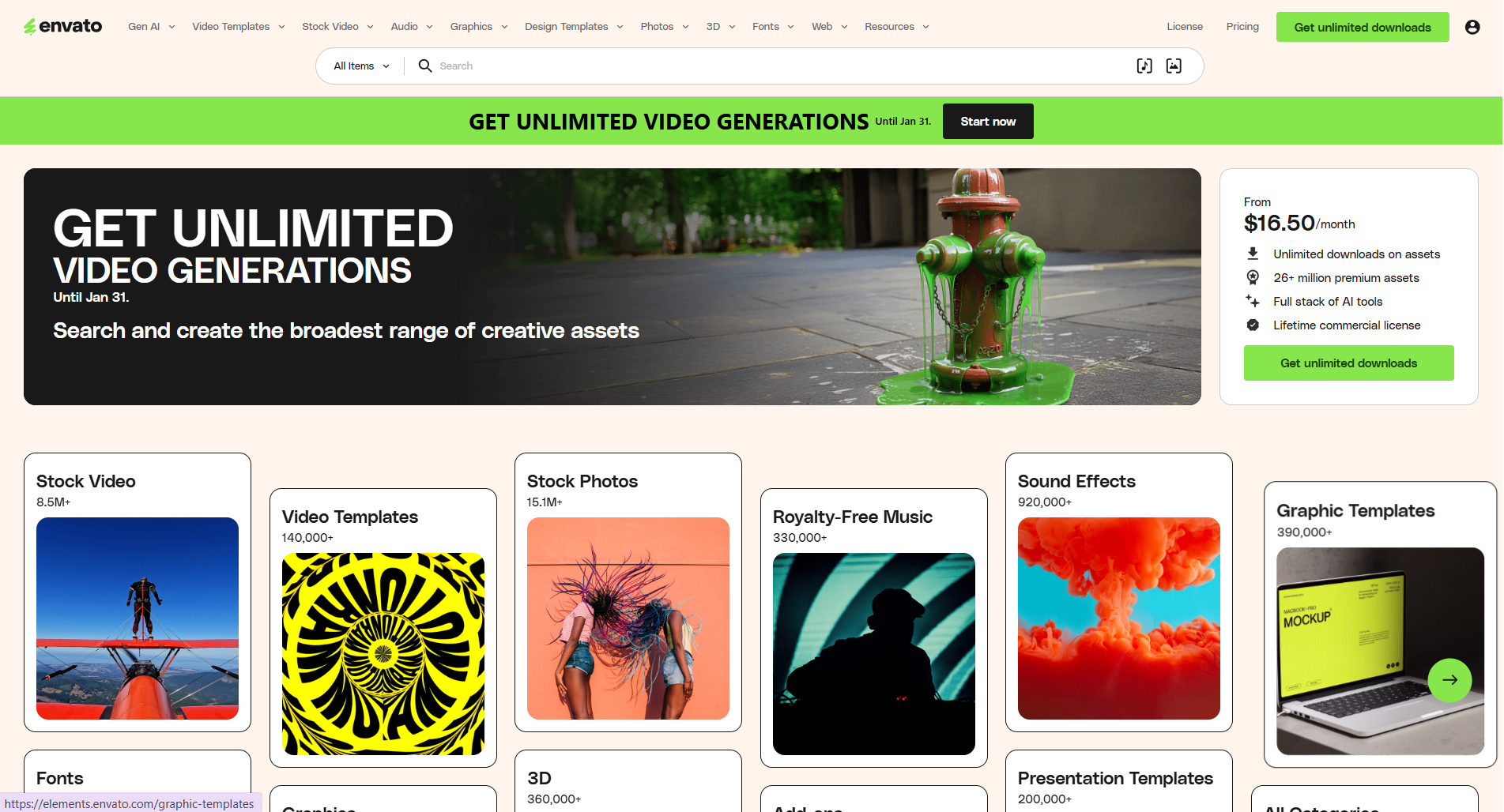Click the search magnifier icon
Image resolution: width=1504 pixels, height=812 pixels.
click(x=425, y=66)
